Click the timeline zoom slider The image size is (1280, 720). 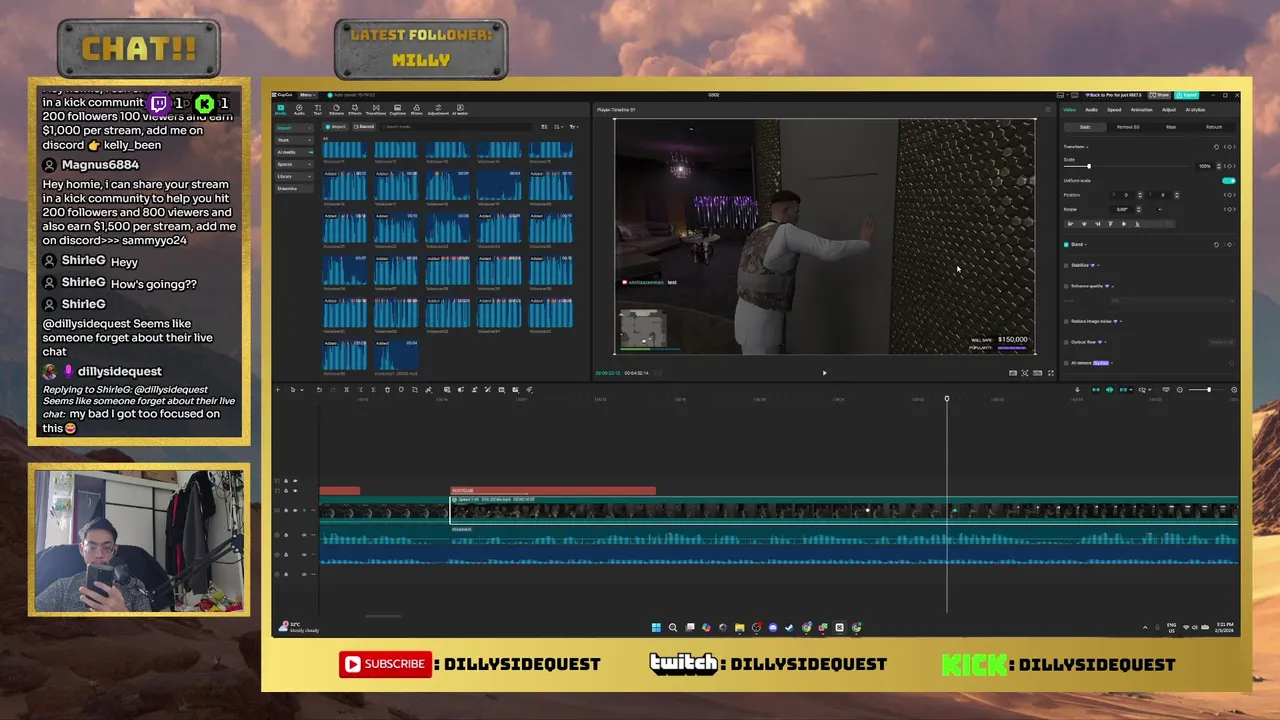tap(1209, 389)
